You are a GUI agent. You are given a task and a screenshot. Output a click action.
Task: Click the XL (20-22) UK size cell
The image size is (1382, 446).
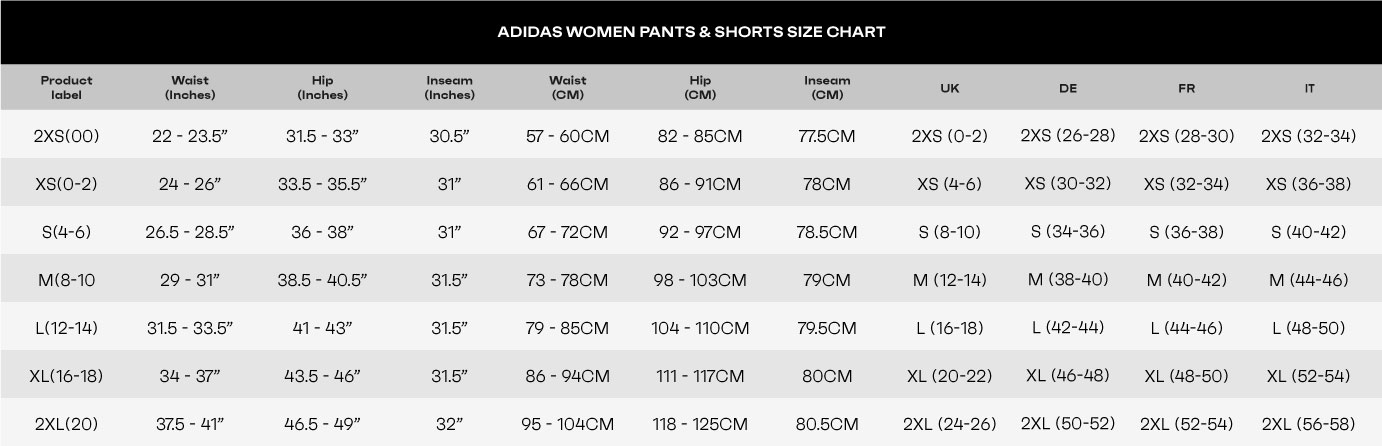950,376
